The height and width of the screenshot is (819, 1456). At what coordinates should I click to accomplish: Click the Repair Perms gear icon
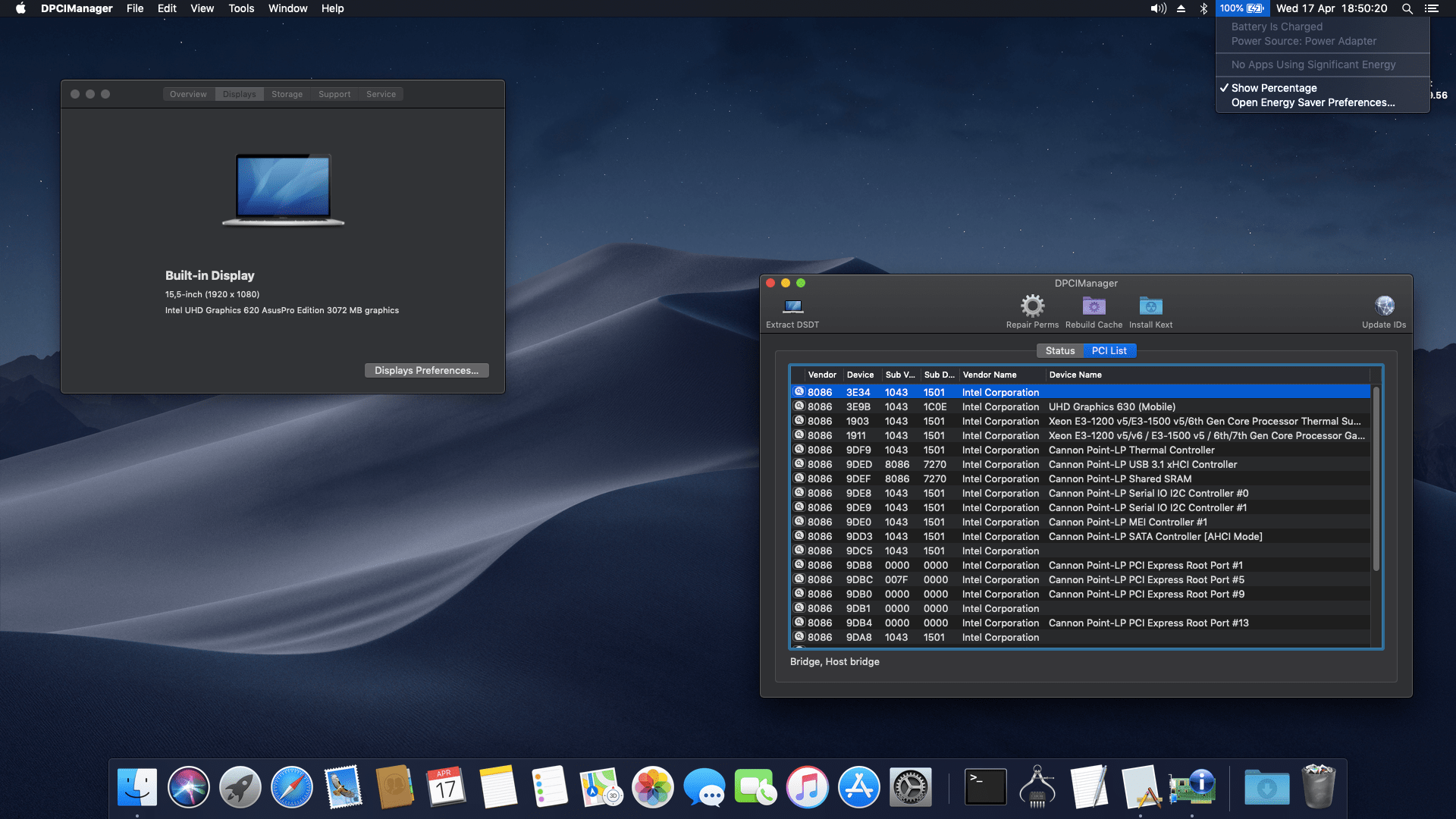(x=1032, y=306)
